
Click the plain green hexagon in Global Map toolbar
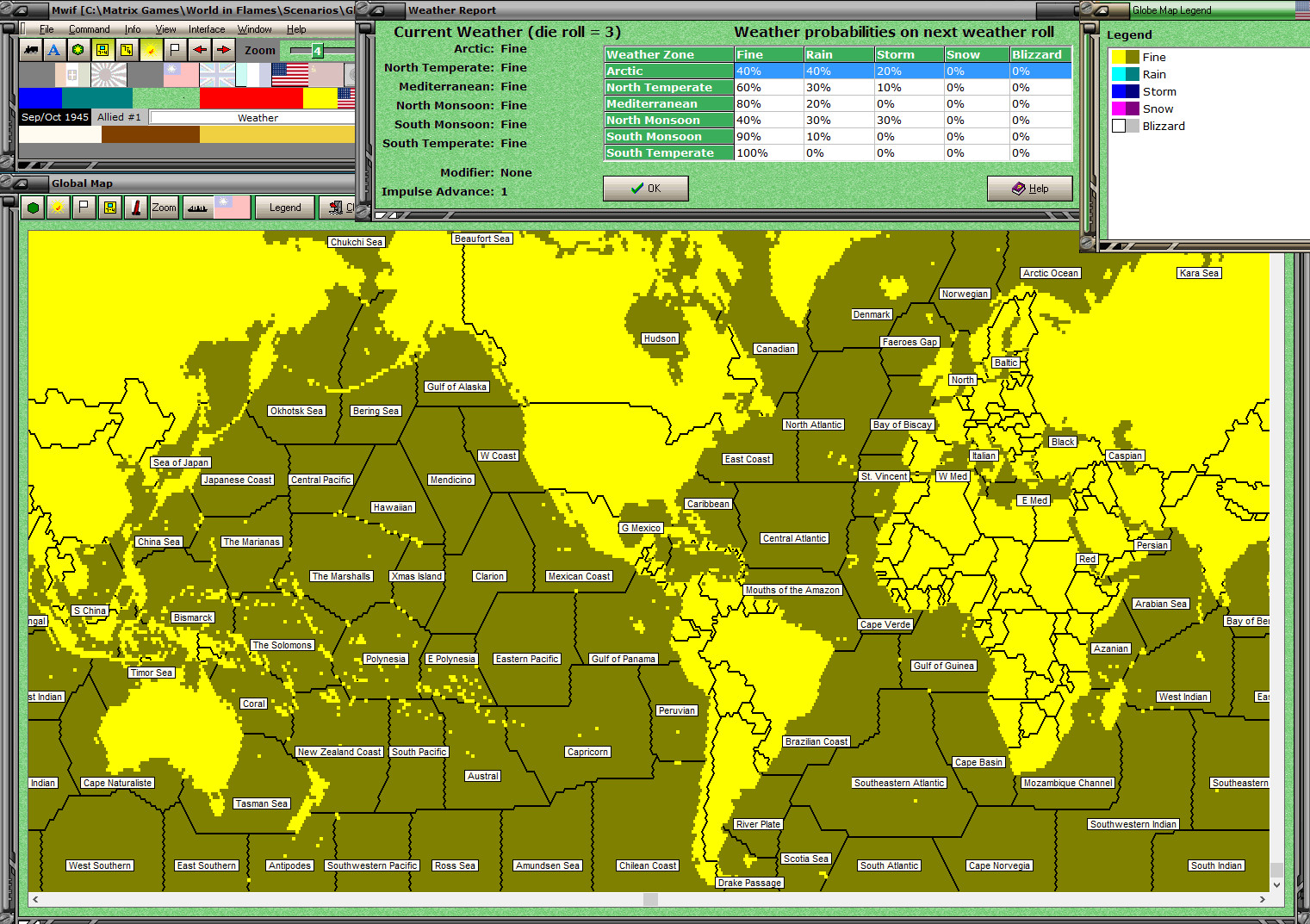click(x=33, y=208)
